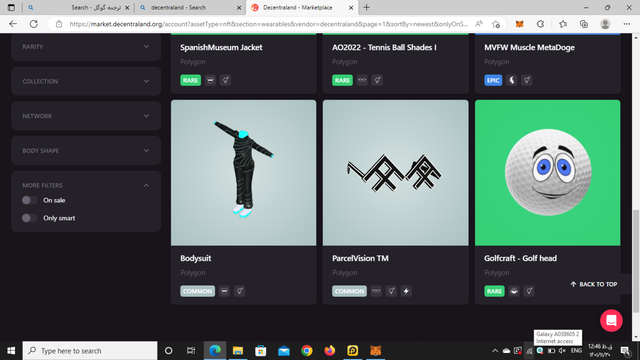Open the Bodysuit wearable thumbnail
640x360 pixels.
click(x=244, y=173)
